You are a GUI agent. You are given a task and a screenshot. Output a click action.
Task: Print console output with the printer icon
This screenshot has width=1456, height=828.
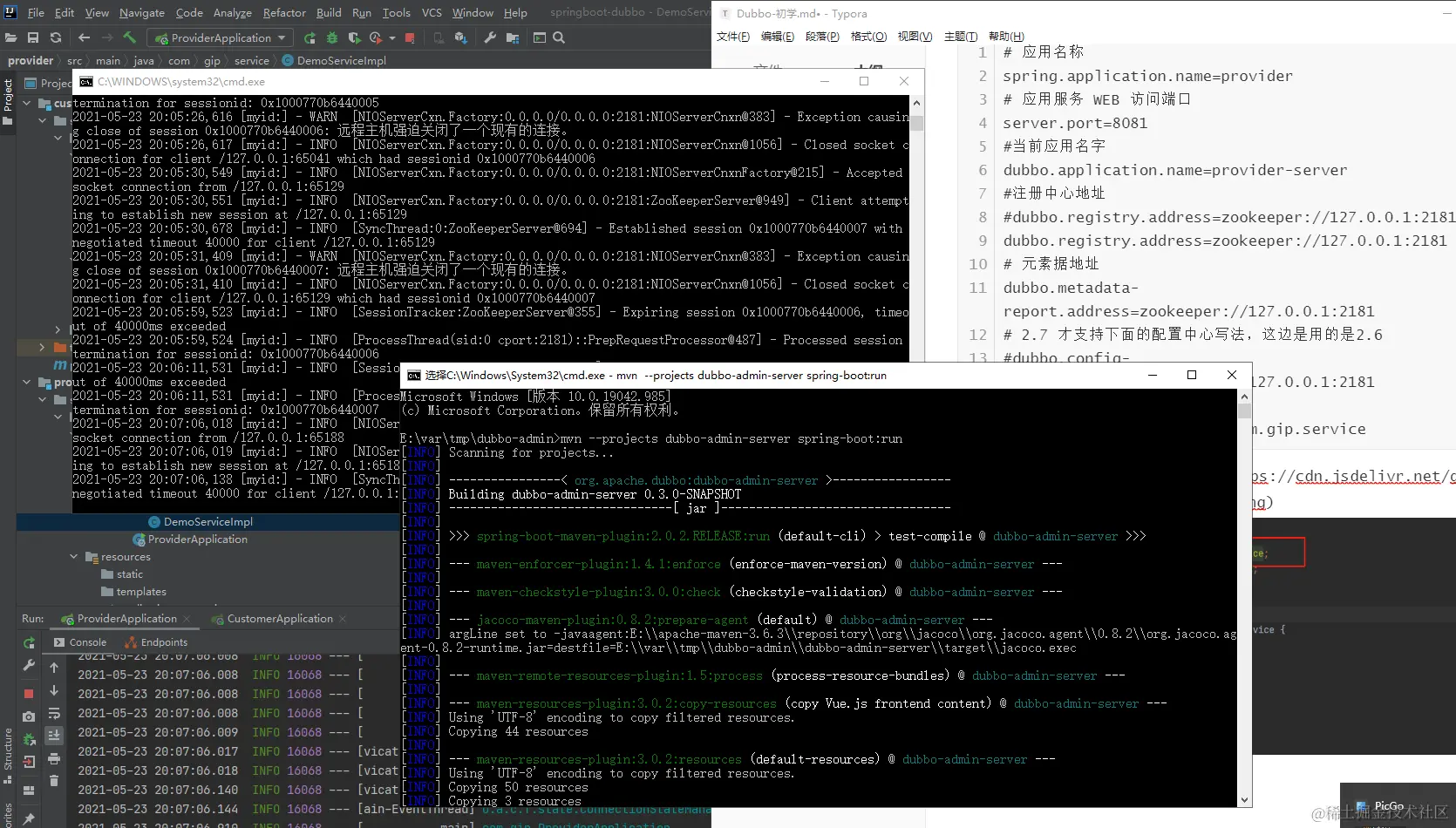(54, 758)
